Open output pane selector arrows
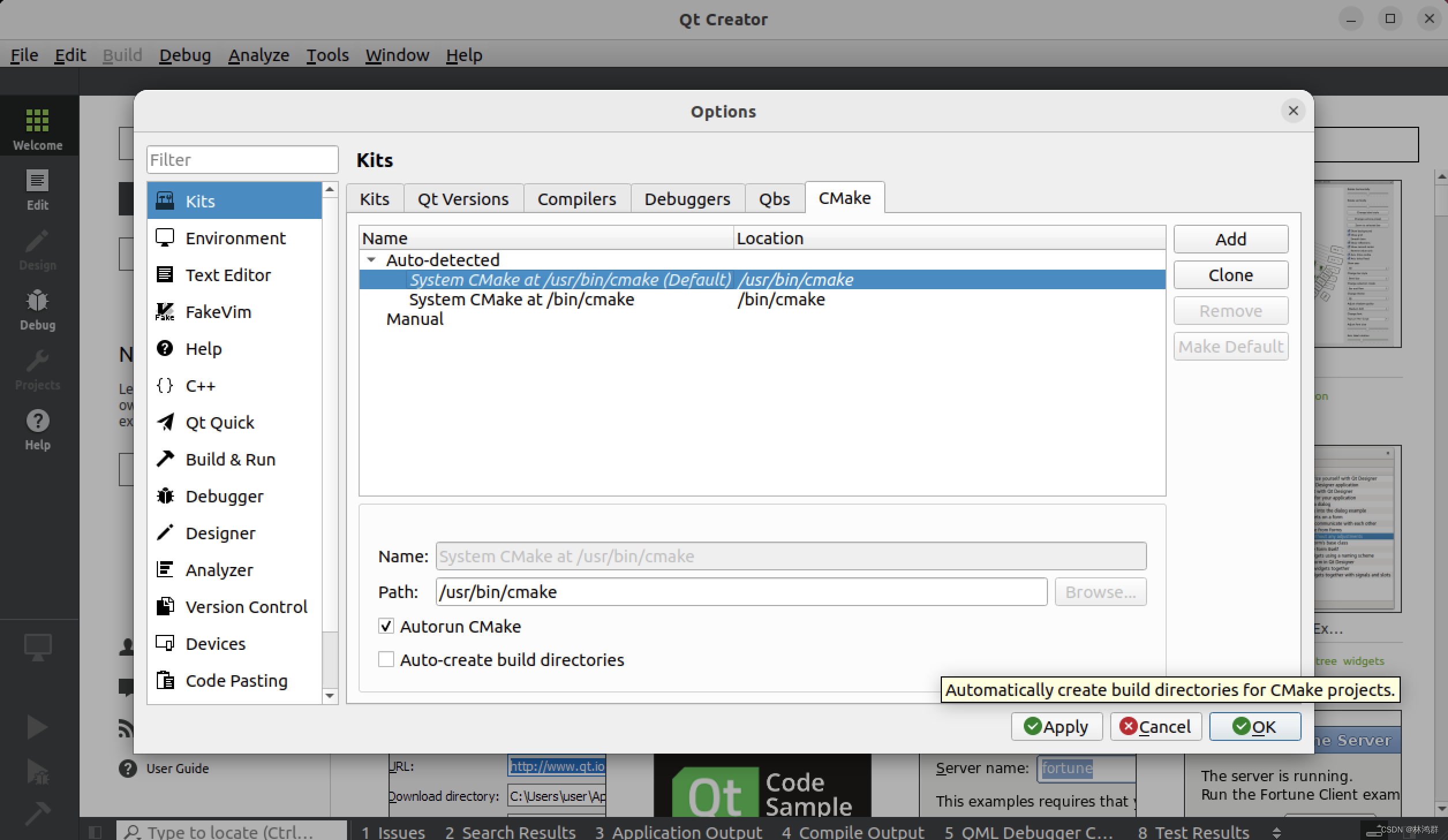 pyautogui.click(x=1276, y=832)
